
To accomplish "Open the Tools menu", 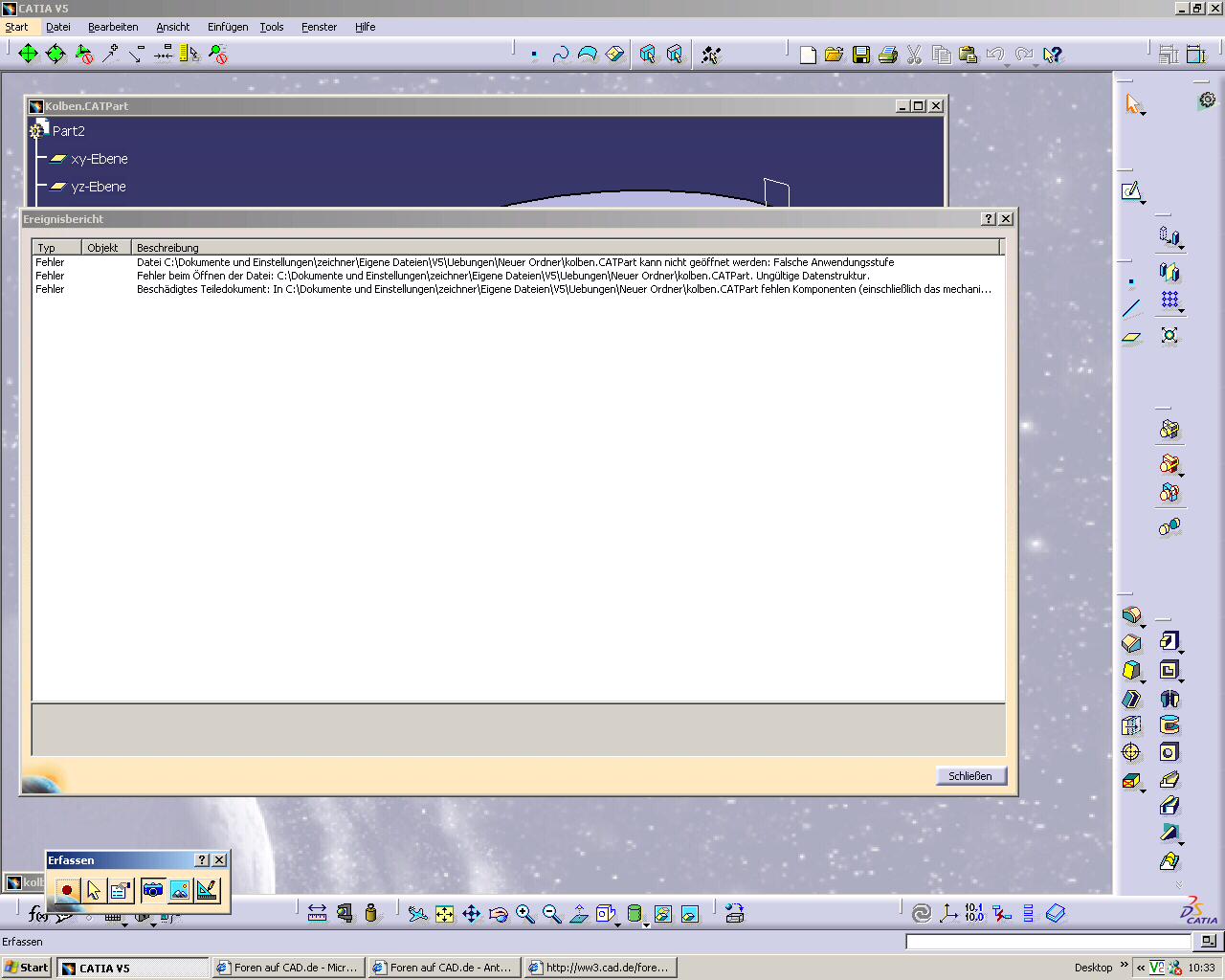I will click(272, 27).
